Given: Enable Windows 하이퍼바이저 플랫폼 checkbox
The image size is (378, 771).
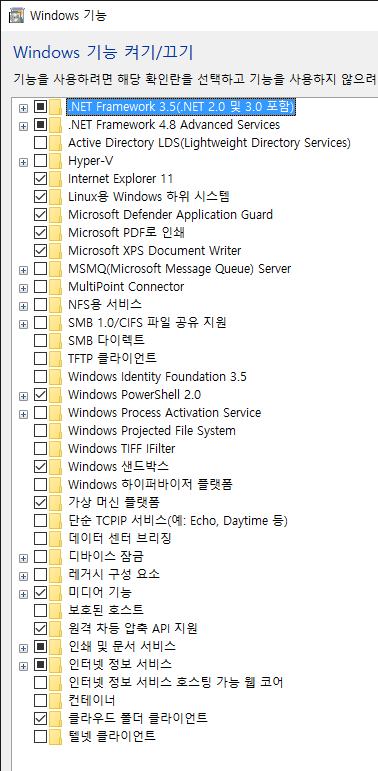Looking at the screenshot, I should point(40,484).
